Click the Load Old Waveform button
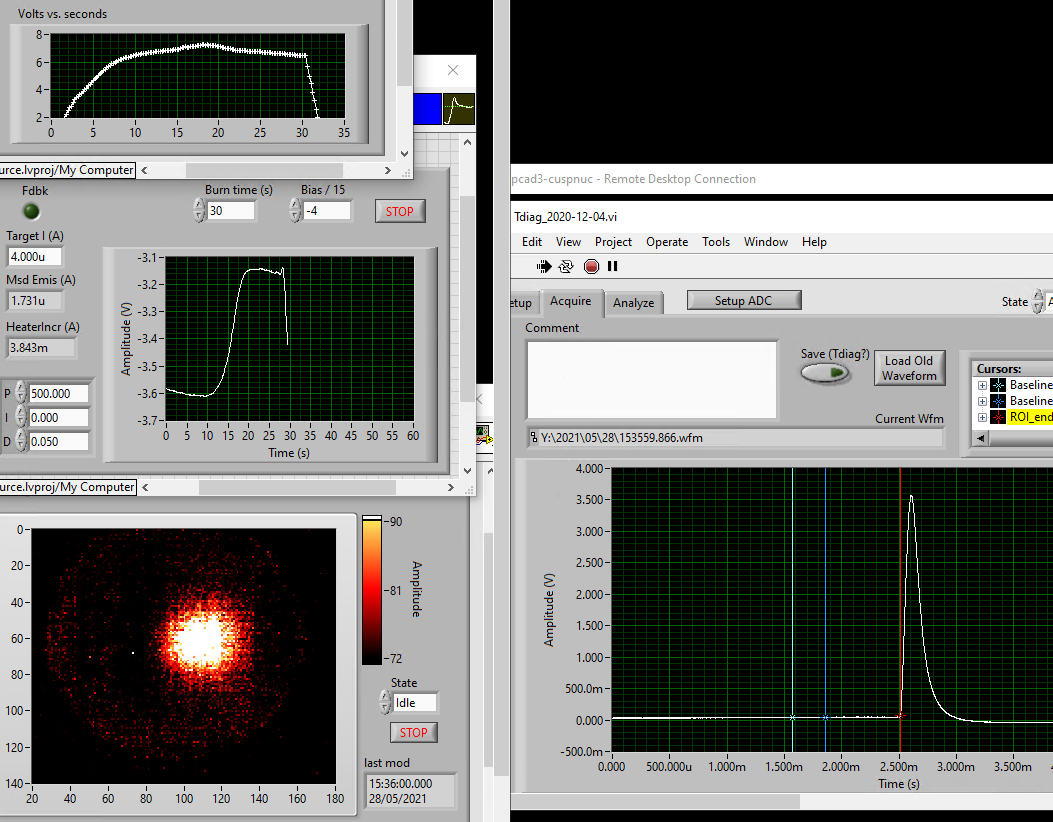Viewport: 1053px width, 822px height. tap(909, 368)
